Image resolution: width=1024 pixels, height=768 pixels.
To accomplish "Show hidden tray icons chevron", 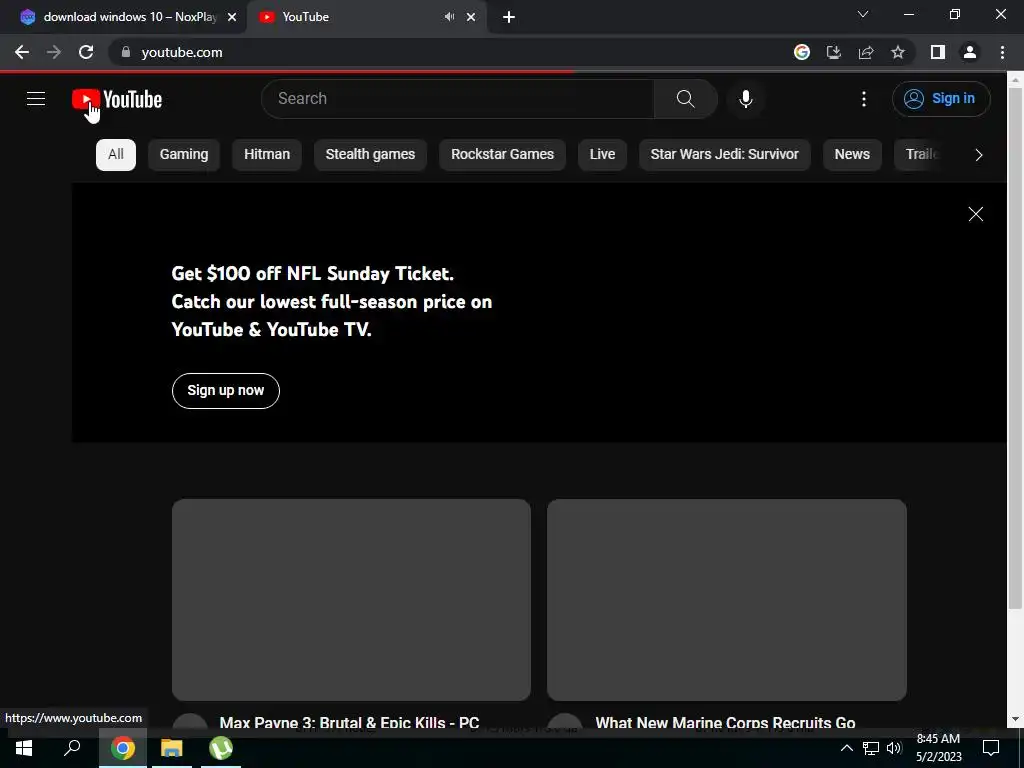I will tap(846, 748).
